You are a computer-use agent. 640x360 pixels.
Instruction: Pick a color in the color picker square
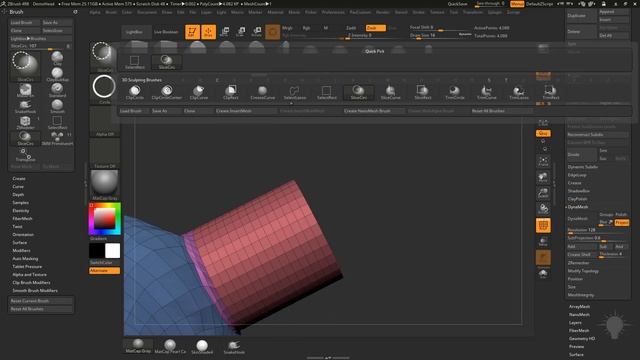(105, 218)
